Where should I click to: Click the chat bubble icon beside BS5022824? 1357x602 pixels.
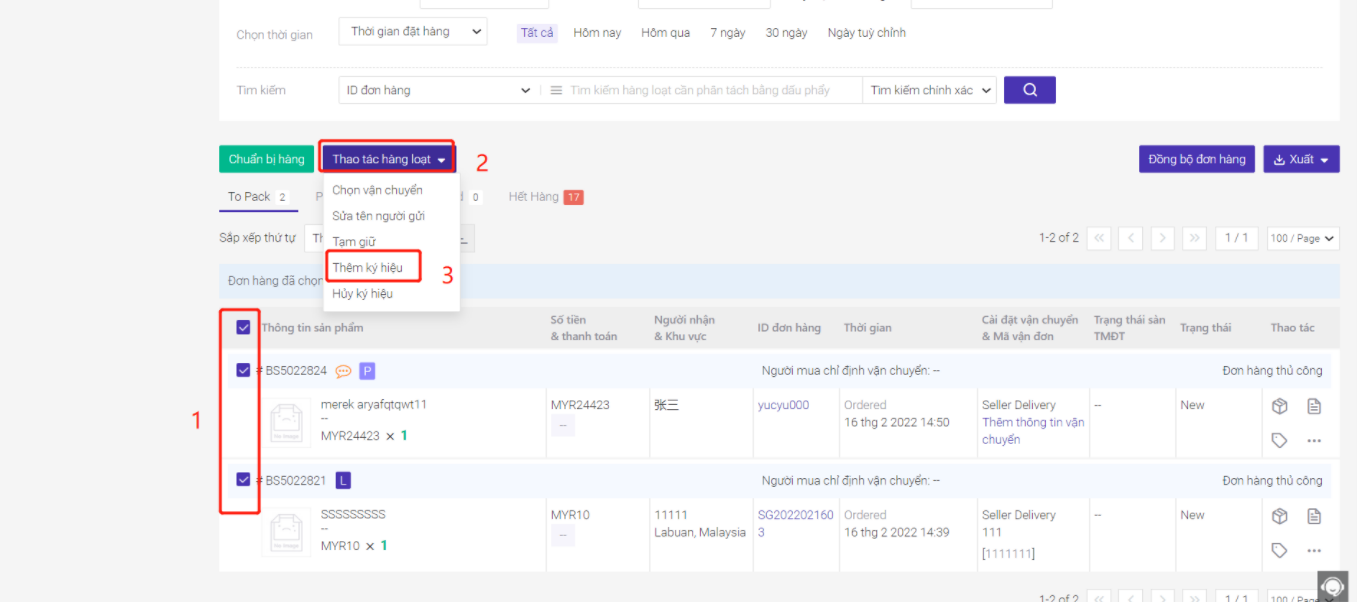343,371
